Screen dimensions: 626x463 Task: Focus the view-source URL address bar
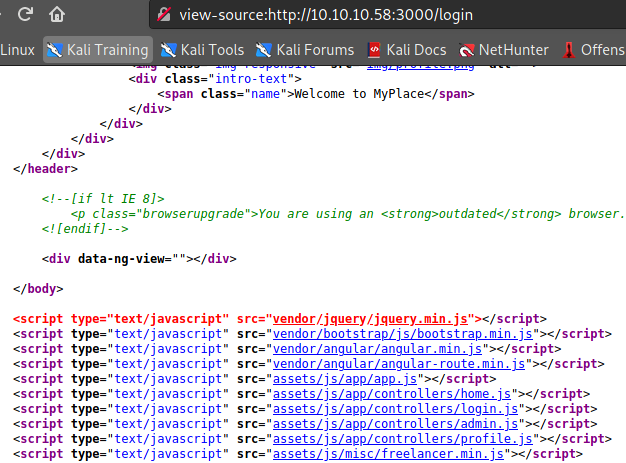(387, 15)
